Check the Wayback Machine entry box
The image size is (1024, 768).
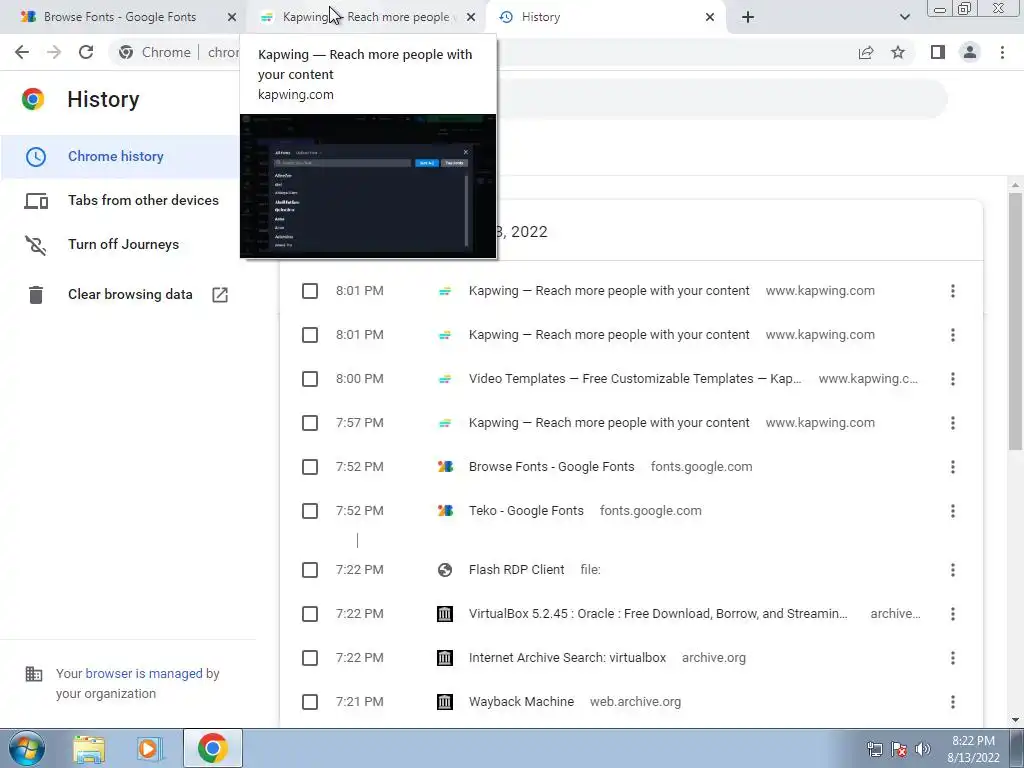point(310,702)
